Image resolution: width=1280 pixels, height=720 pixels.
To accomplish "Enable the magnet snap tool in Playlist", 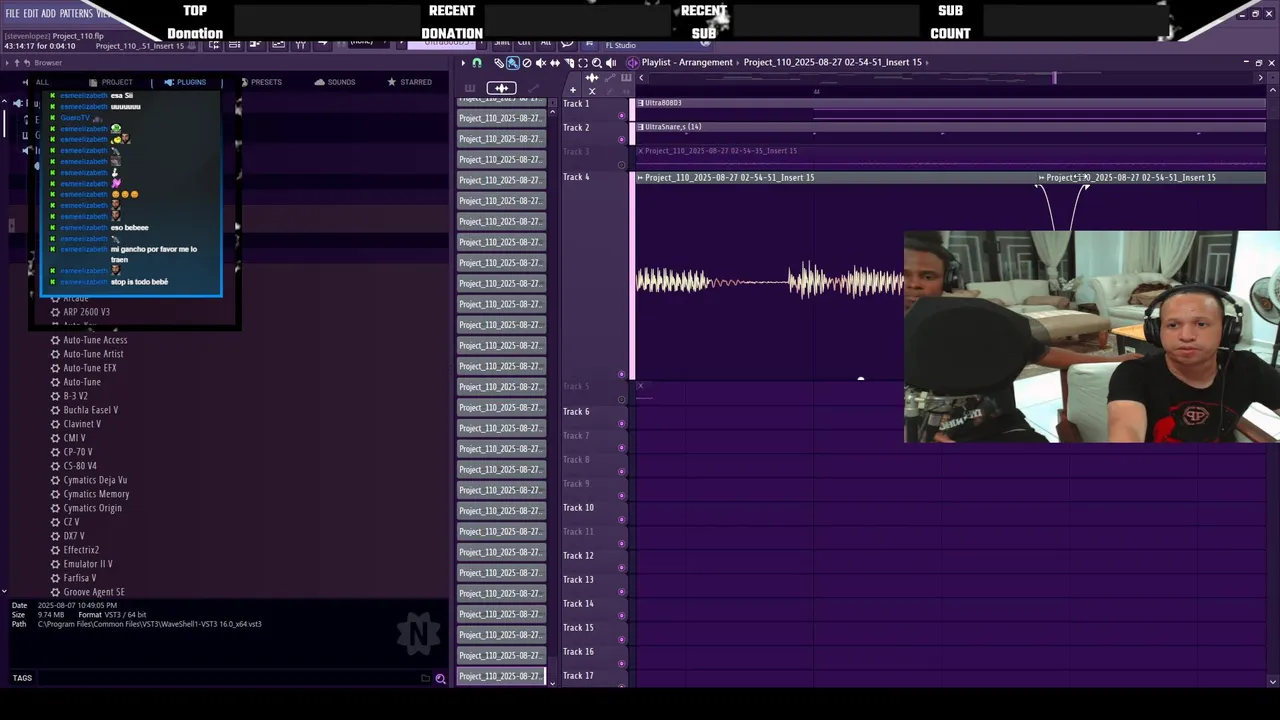I will [477, 63].
